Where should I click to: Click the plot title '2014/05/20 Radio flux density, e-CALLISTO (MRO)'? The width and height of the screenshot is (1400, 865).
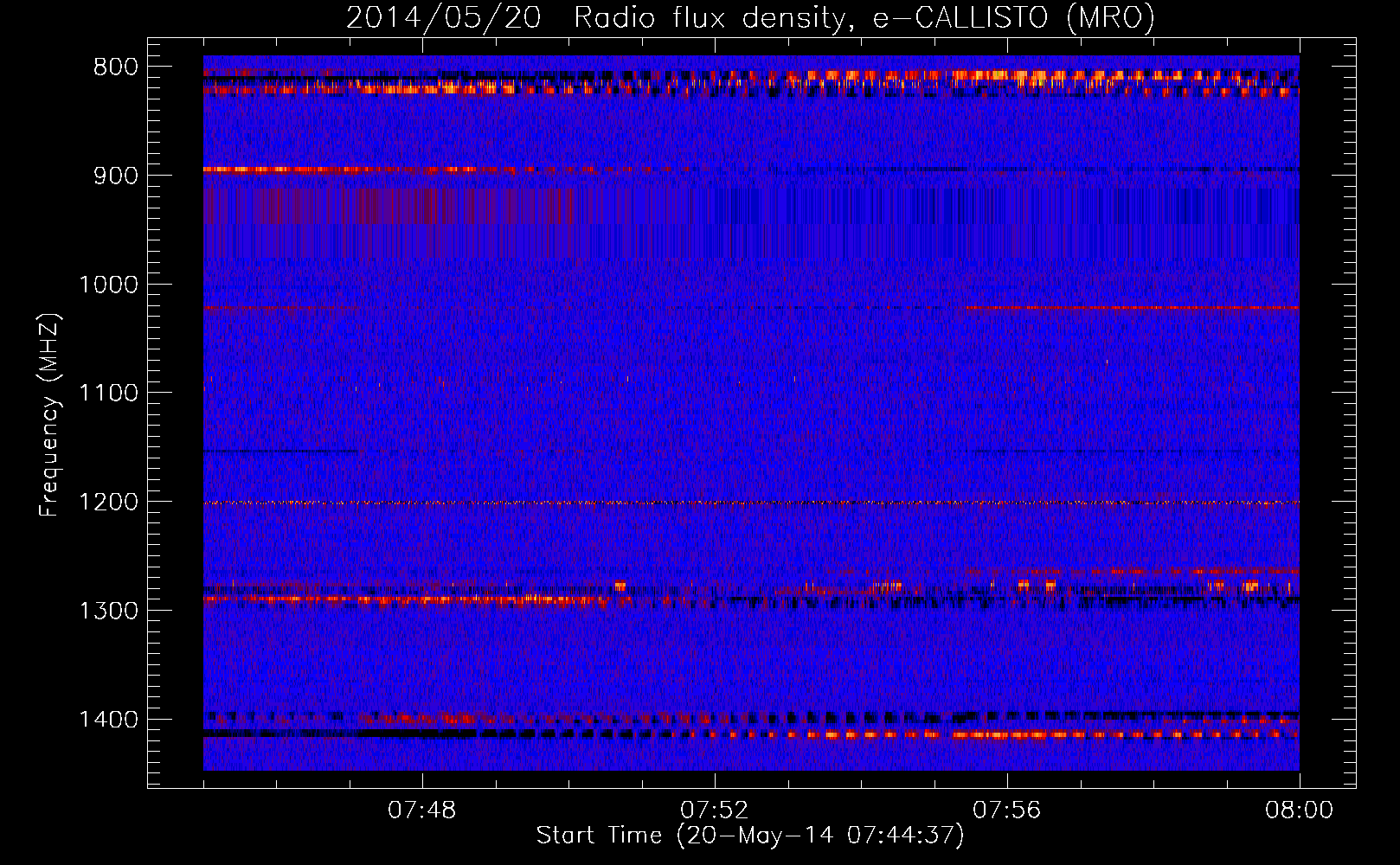tap(750, 17)
